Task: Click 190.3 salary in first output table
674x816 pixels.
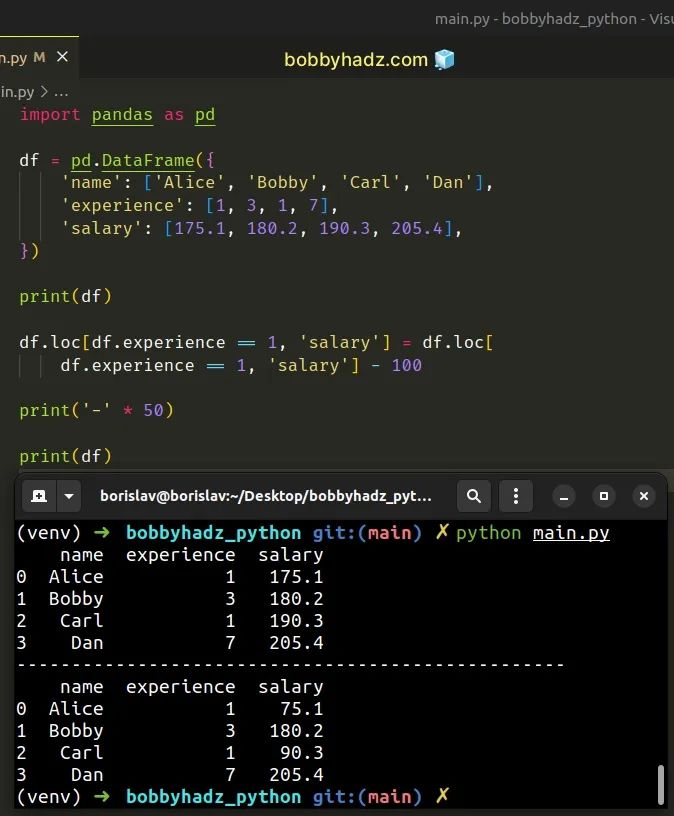Action: click(x=296, y=621)
